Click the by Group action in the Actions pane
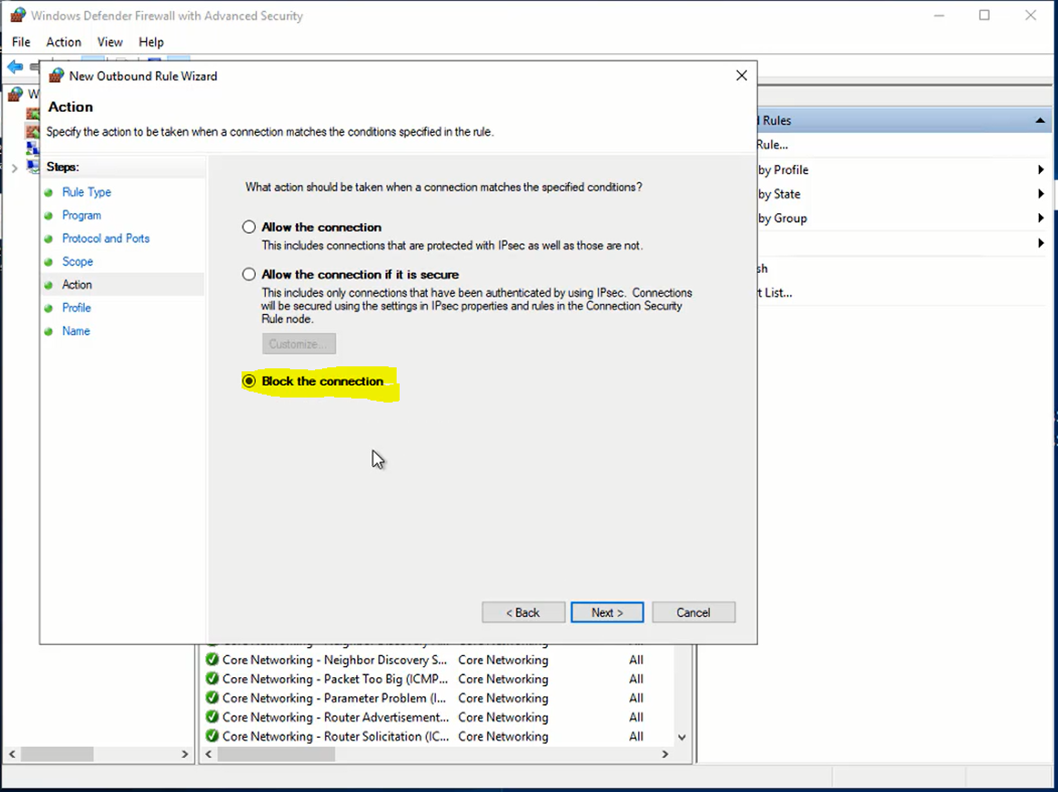This screenshot has height=792, width=1058. 783,219
